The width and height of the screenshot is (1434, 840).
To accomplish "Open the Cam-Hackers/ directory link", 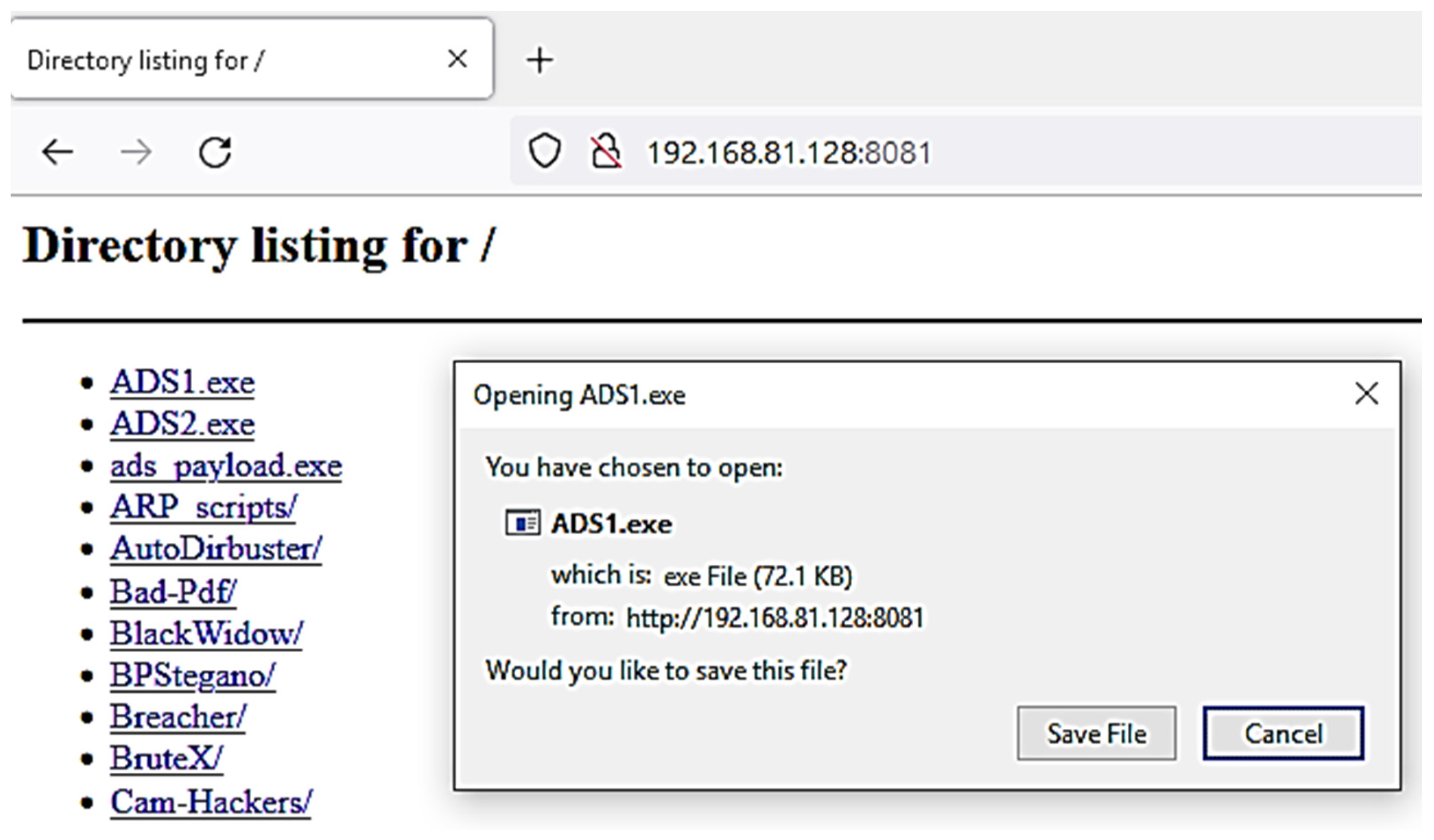I will coord(211,802).
